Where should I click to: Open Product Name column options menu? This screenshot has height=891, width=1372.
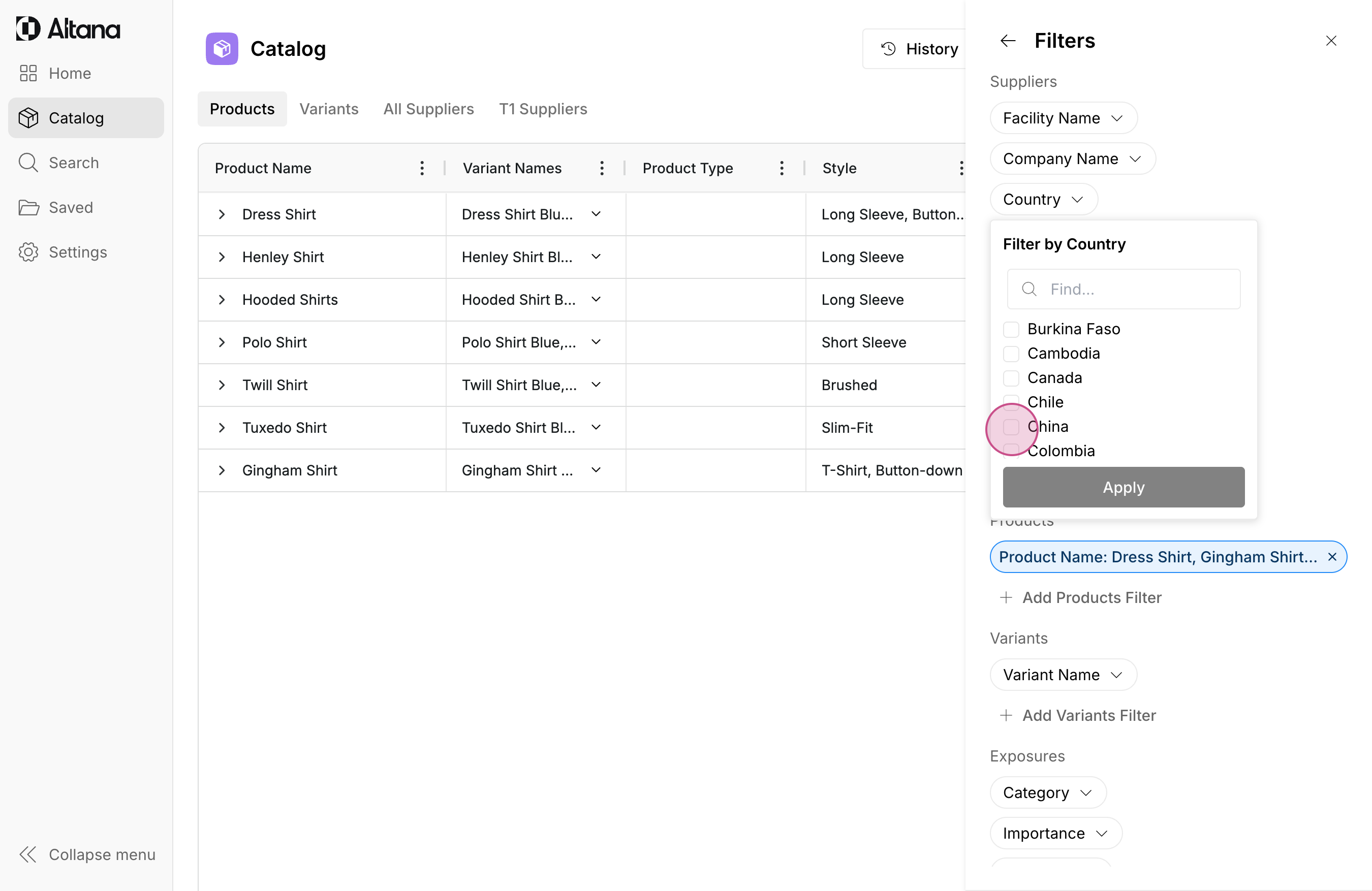(x=422, y=168)
